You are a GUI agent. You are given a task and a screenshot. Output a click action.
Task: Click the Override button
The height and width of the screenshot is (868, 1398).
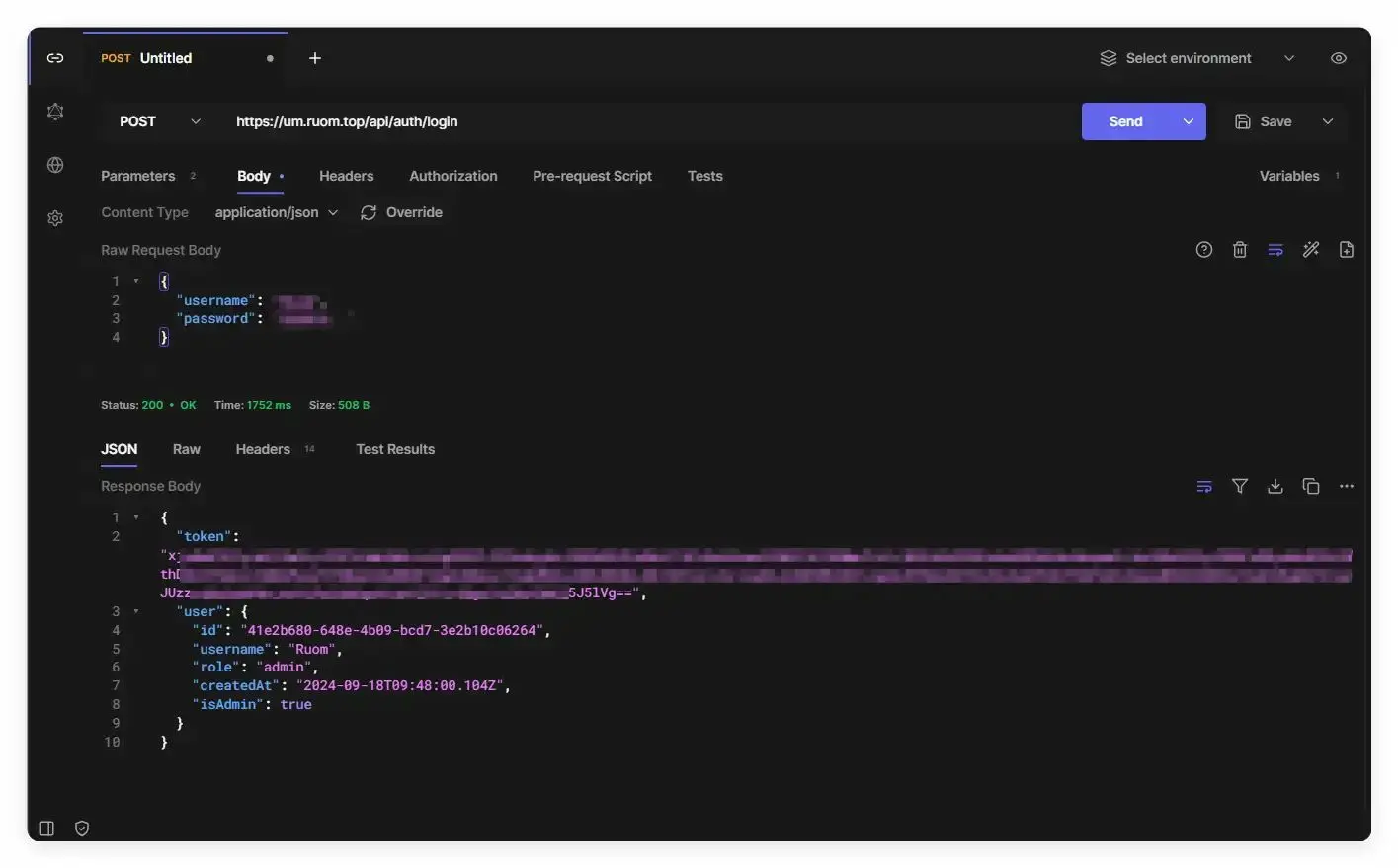point(401,212)
